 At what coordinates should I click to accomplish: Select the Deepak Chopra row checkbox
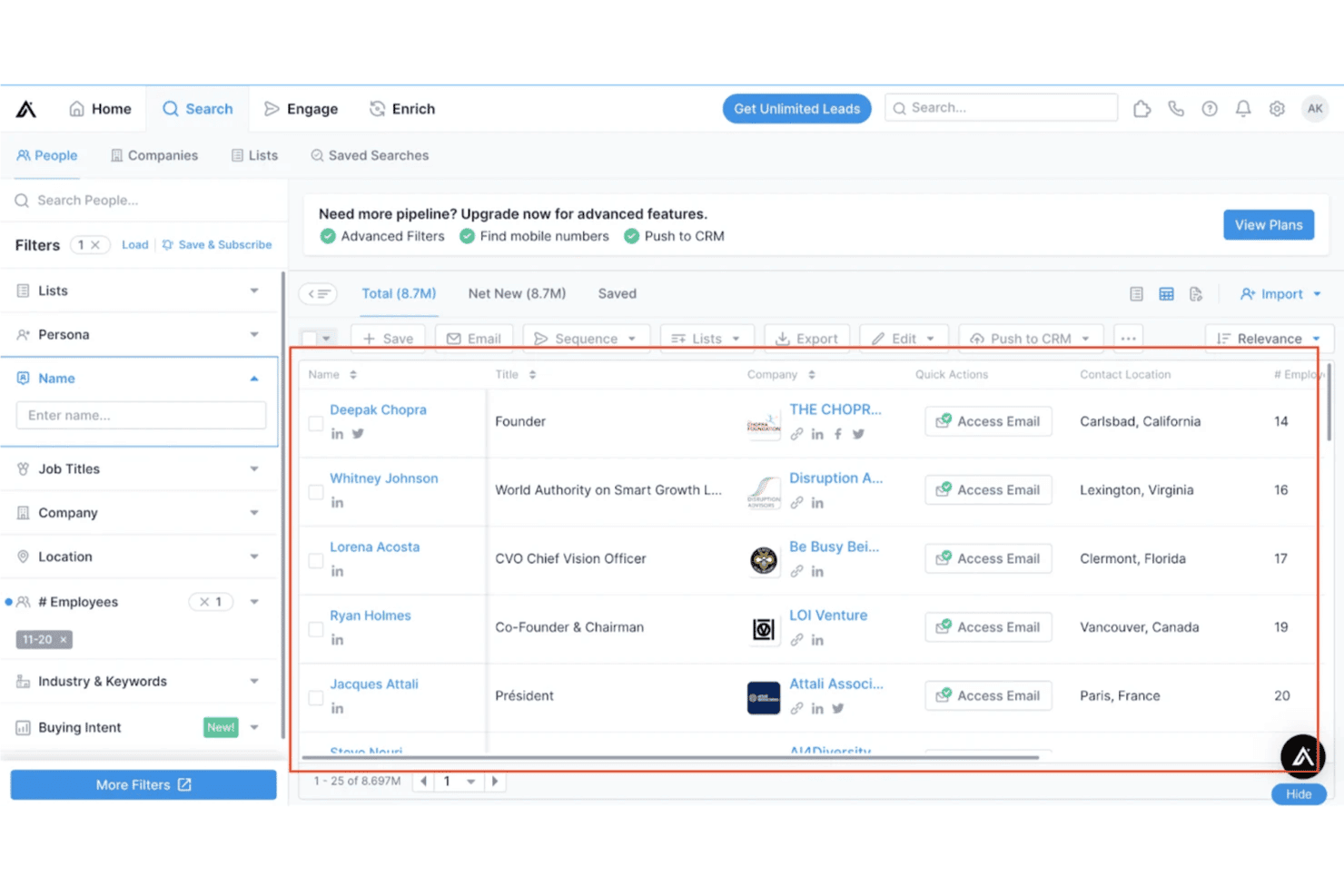tap(315, 423)
